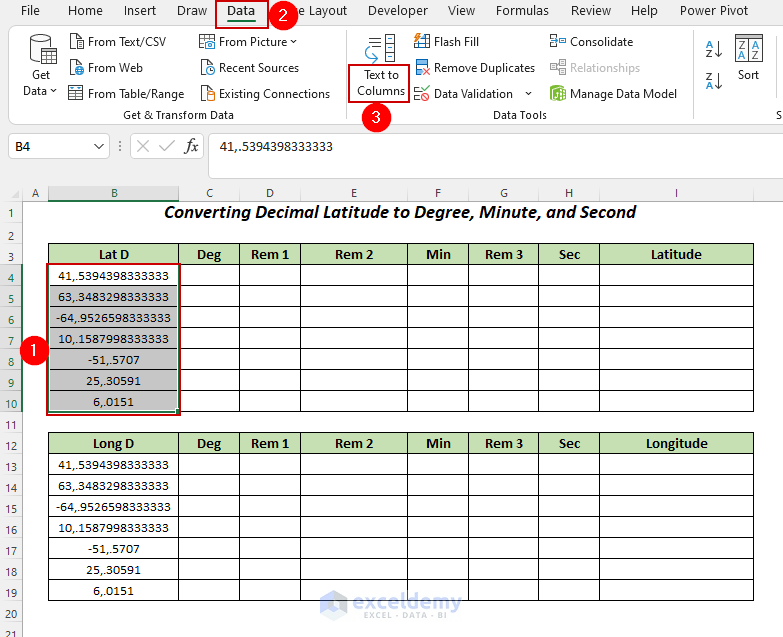Click the From Web icon

(x=76, y=68)
